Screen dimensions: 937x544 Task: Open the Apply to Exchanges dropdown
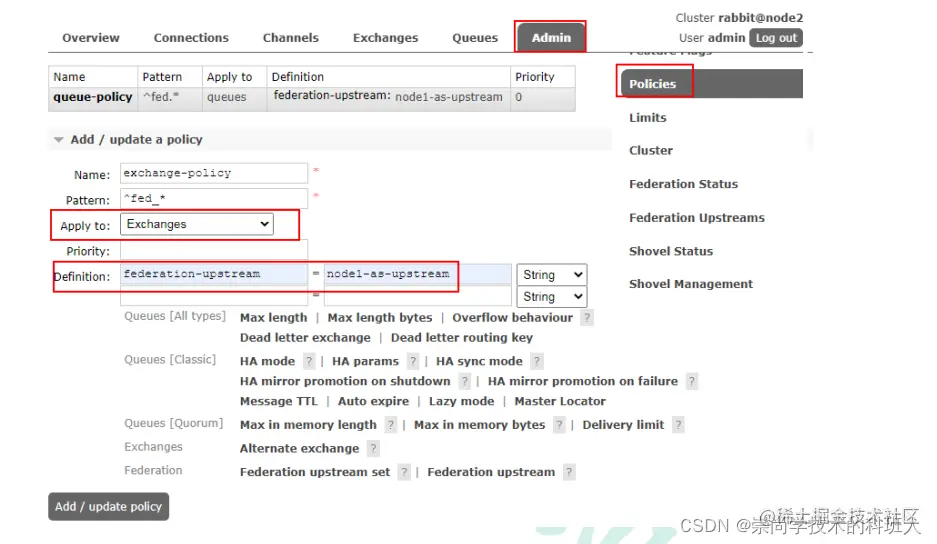coord(197,224)
